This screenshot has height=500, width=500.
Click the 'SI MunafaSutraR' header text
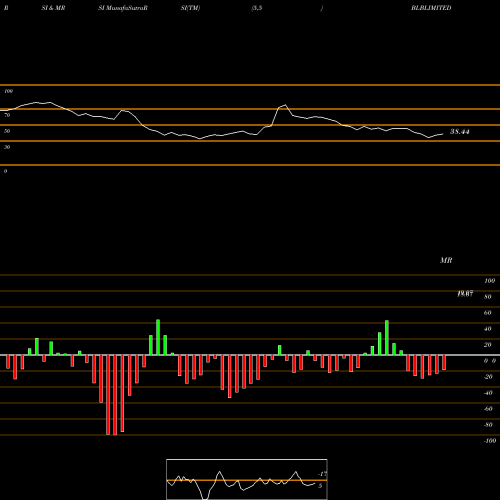(x=123, y=8)
